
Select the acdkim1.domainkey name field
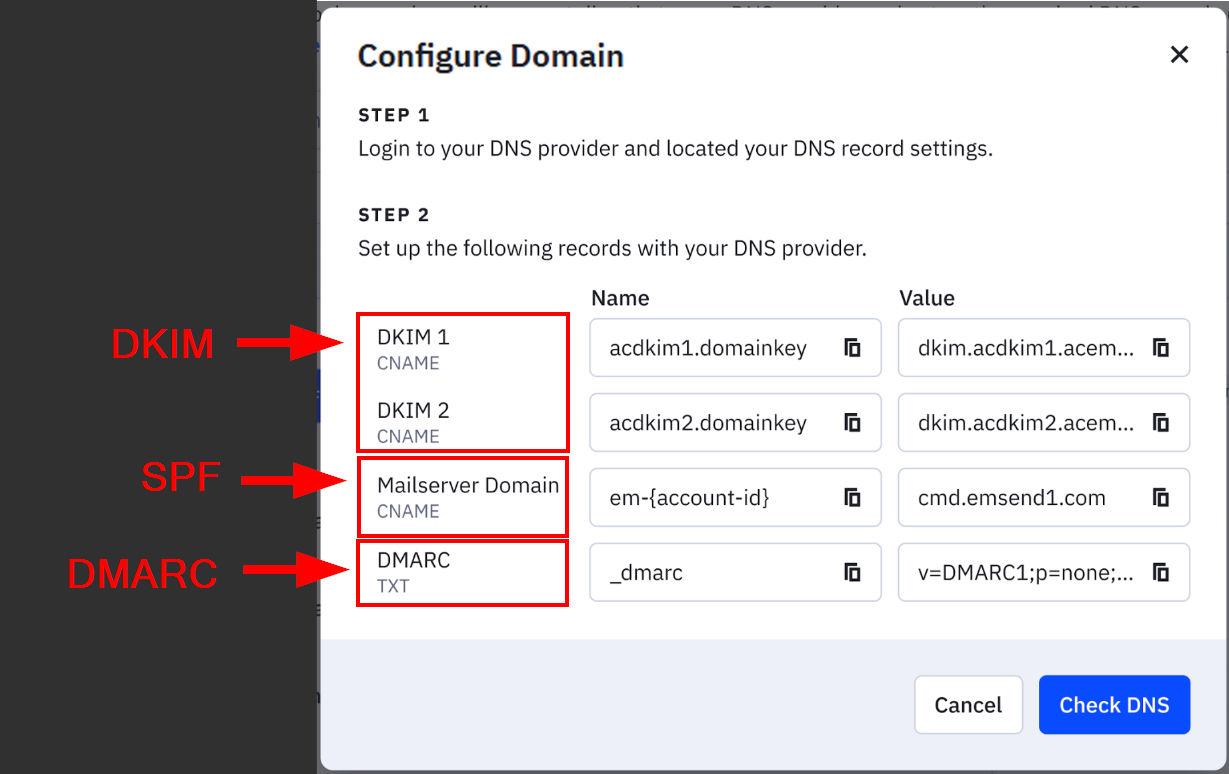click(735, 348)
